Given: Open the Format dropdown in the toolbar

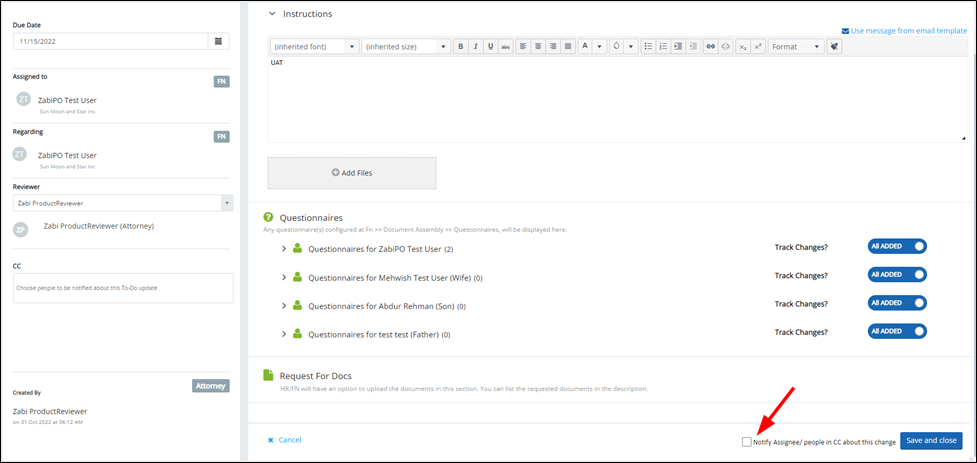Looking at the screenshot, I should [796, 47].
